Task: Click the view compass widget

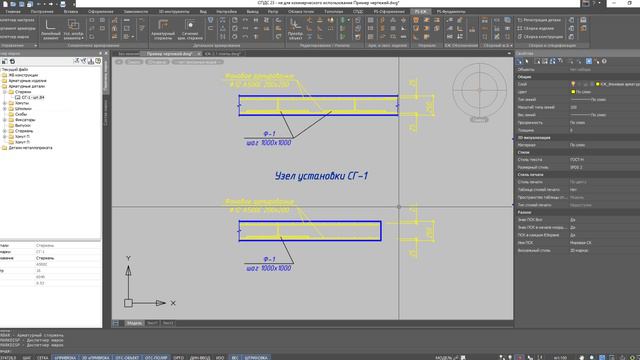Action: (479, 90)
